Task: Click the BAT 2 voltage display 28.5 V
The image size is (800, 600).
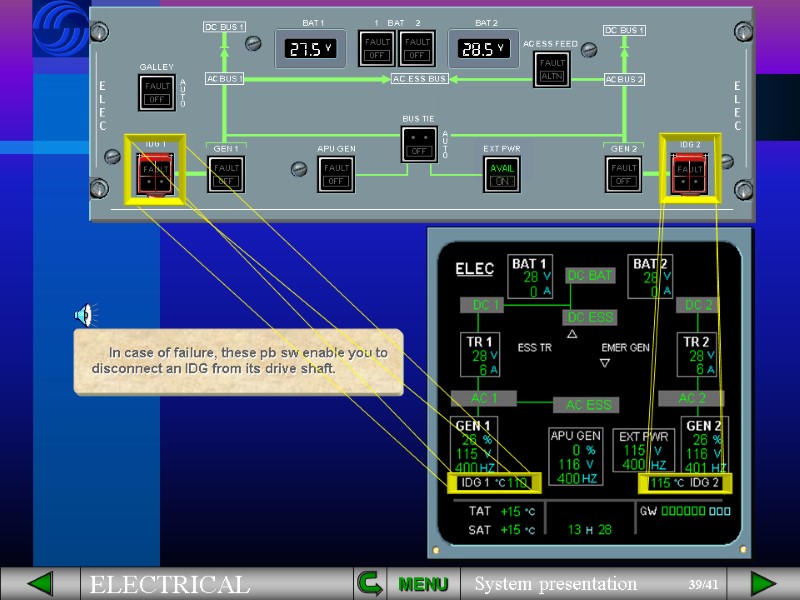Action: (483, 48)
